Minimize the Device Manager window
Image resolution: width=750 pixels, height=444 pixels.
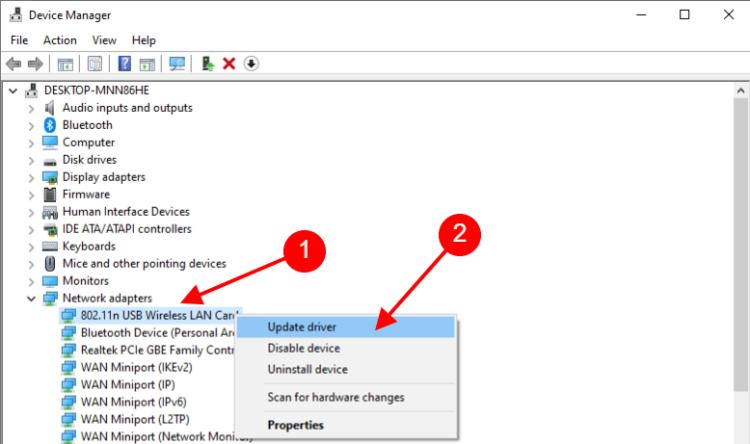tap(641, 15)
